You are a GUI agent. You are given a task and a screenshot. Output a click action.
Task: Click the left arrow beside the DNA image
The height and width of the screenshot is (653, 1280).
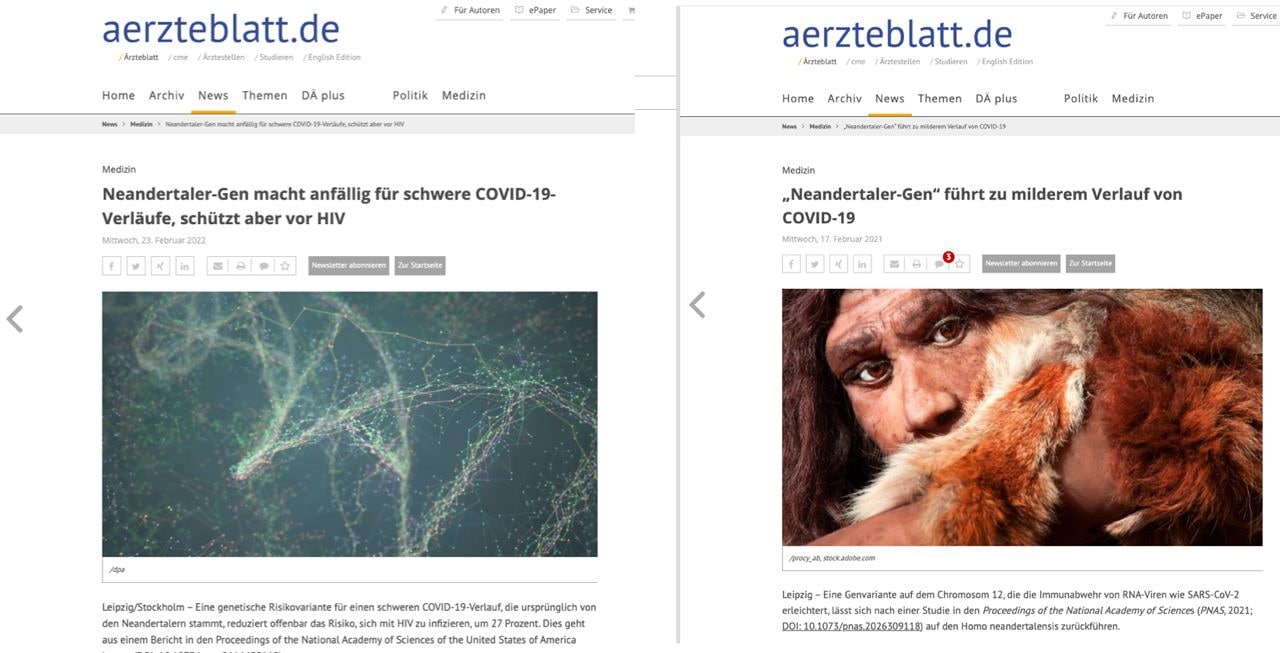coord(15,319)
